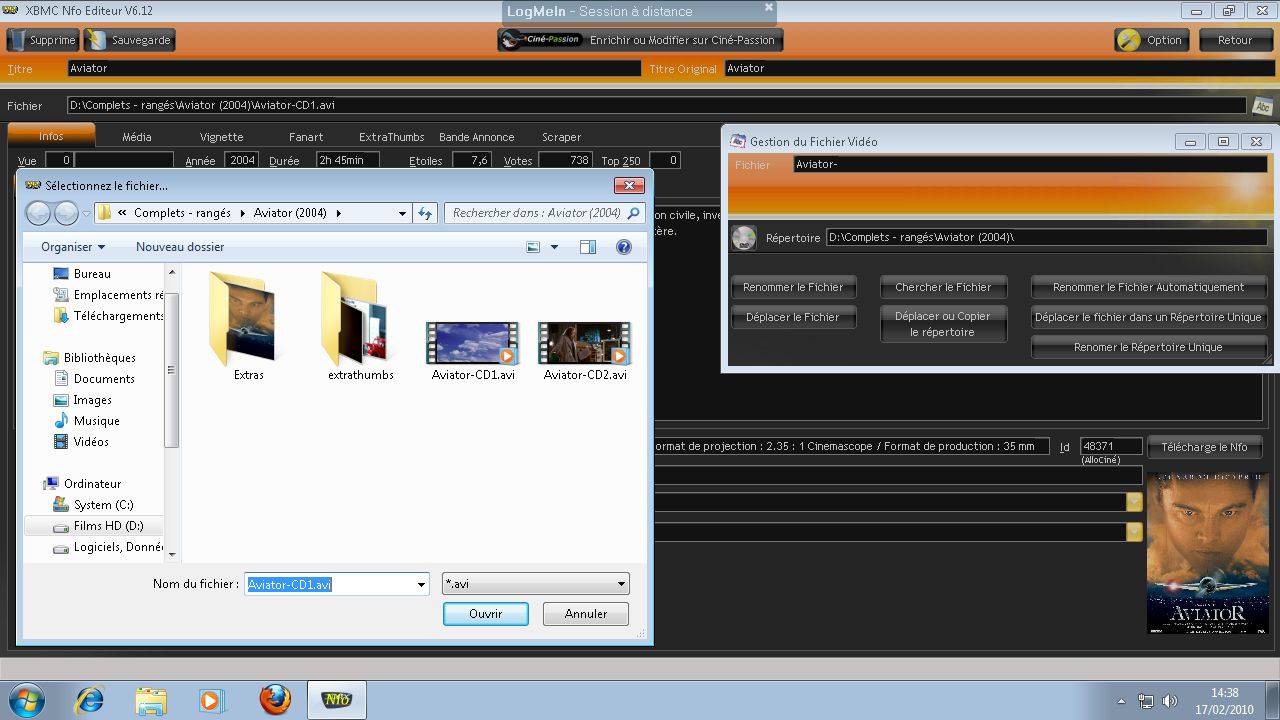This screenshot has width=1280, height=720.
Task: Click the disc icon beside Répertoire
Action: [744, 238]
